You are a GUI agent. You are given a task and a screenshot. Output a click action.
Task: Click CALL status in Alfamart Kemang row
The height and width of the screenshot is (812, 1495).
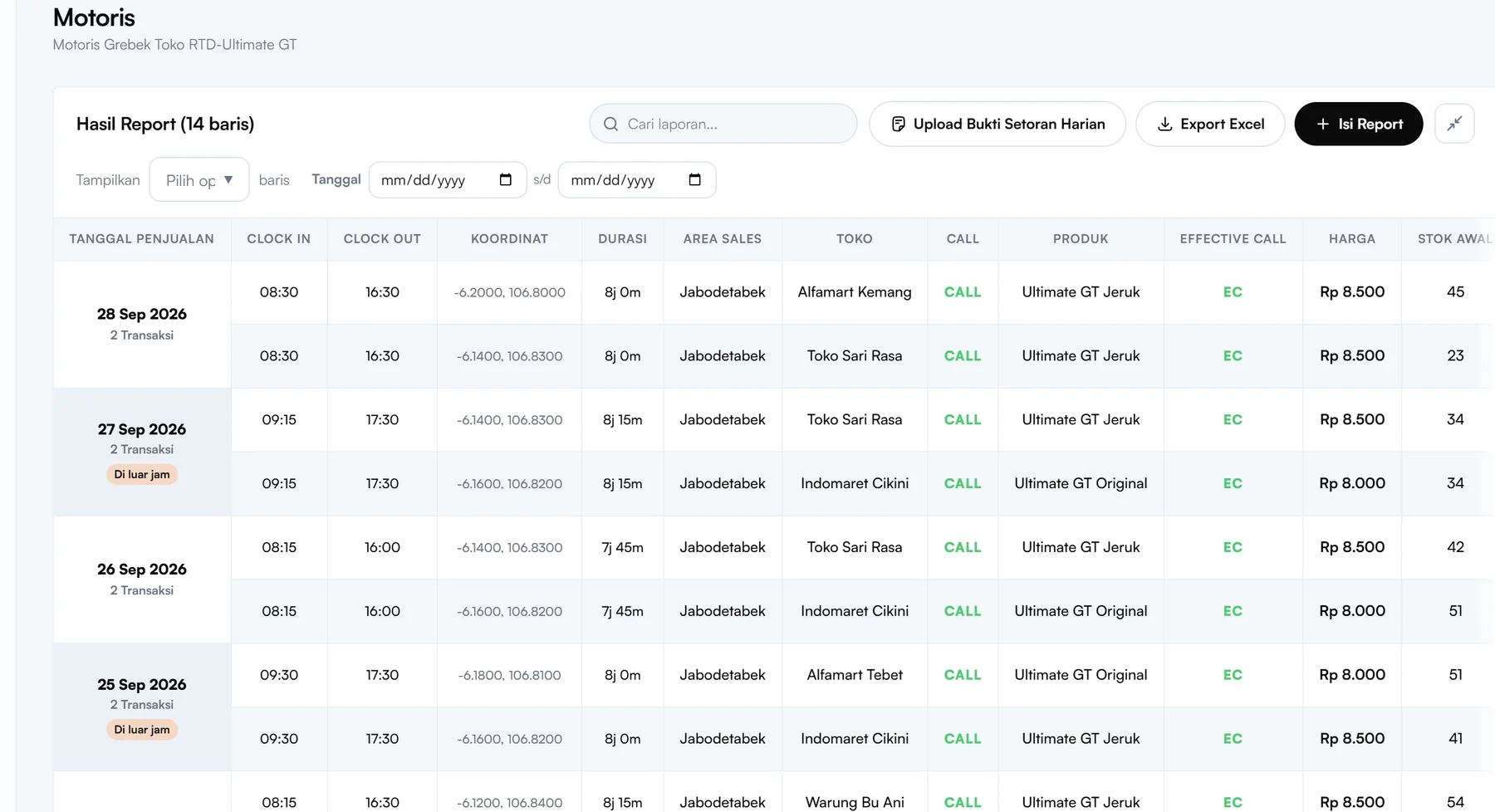(x=963, y=292)
